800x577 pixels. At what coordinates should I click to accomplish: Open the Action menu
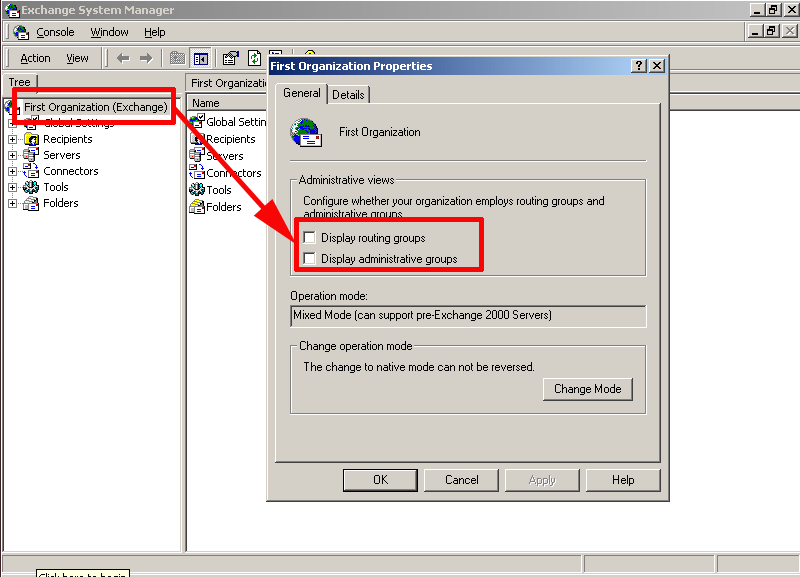[x=35, y=59]
